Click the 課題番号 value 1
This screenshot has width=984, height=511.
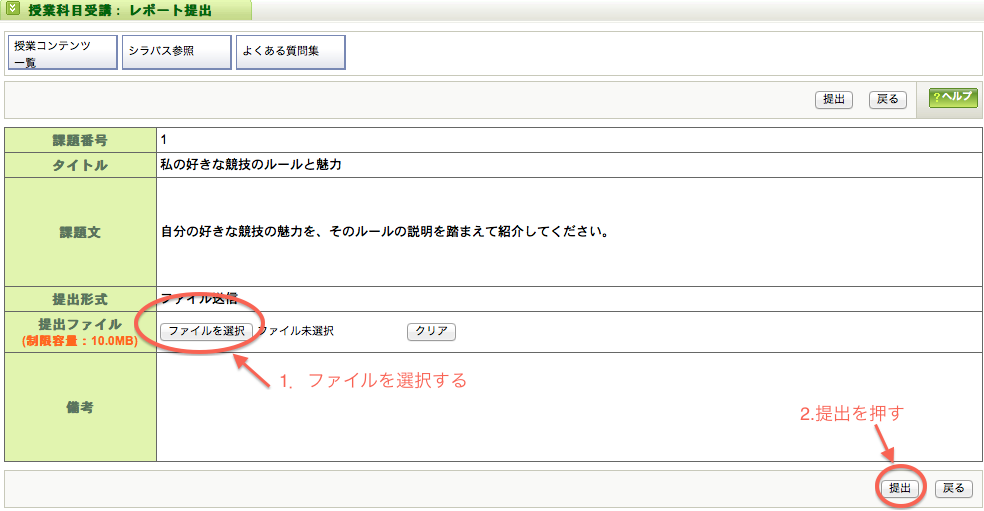(164, 140)
